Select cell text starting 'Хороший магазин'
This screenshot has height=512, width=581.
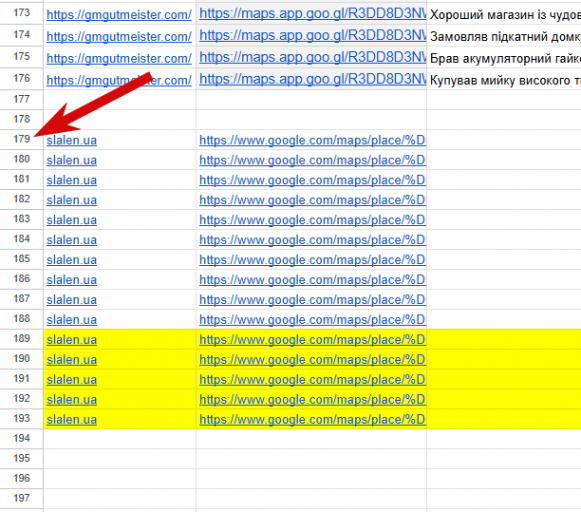coord(505,15)
